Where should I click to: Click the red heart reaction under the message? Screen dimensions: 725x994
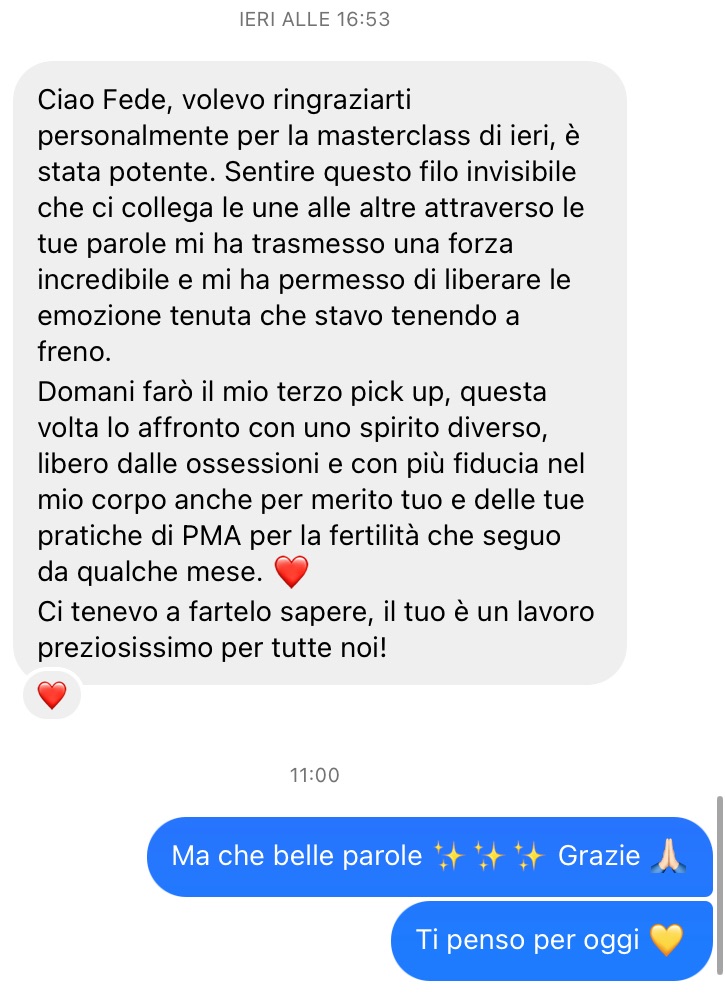52,695
